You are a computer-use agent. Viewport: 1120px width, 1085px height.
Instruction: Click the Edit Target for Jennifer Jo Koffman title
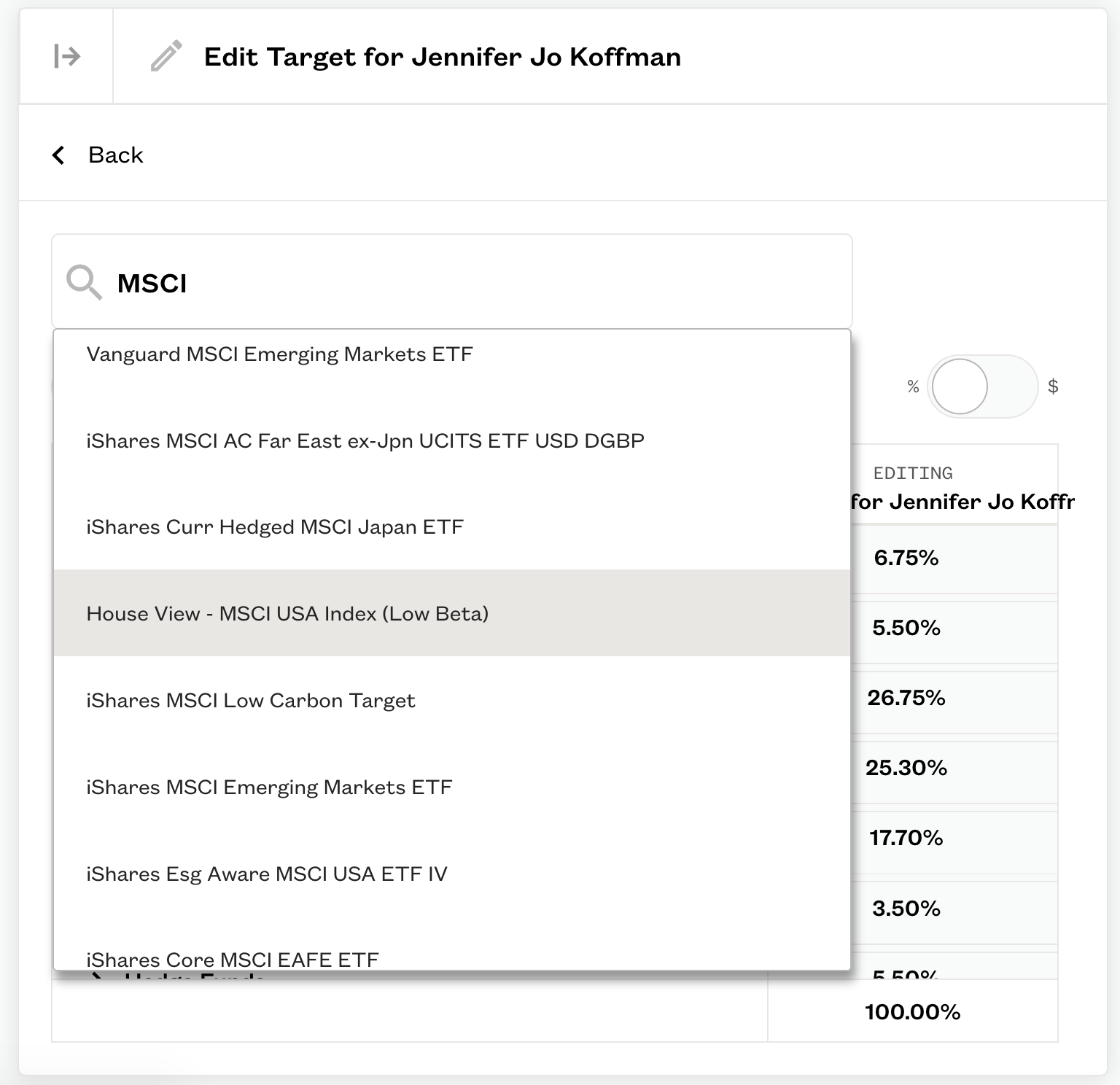click(443, 56)
